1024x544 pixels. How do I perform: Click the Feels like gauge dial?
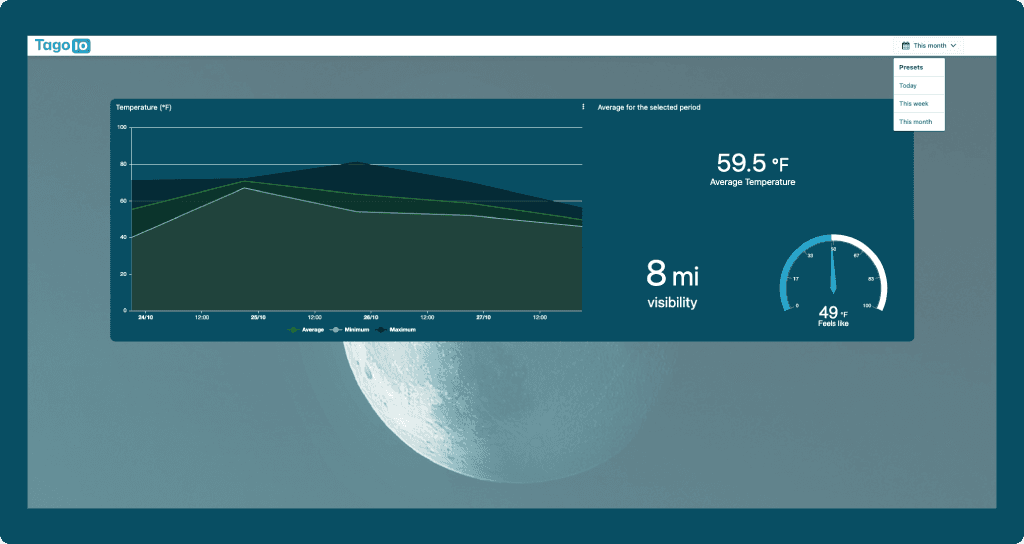[x=833, y=272]
